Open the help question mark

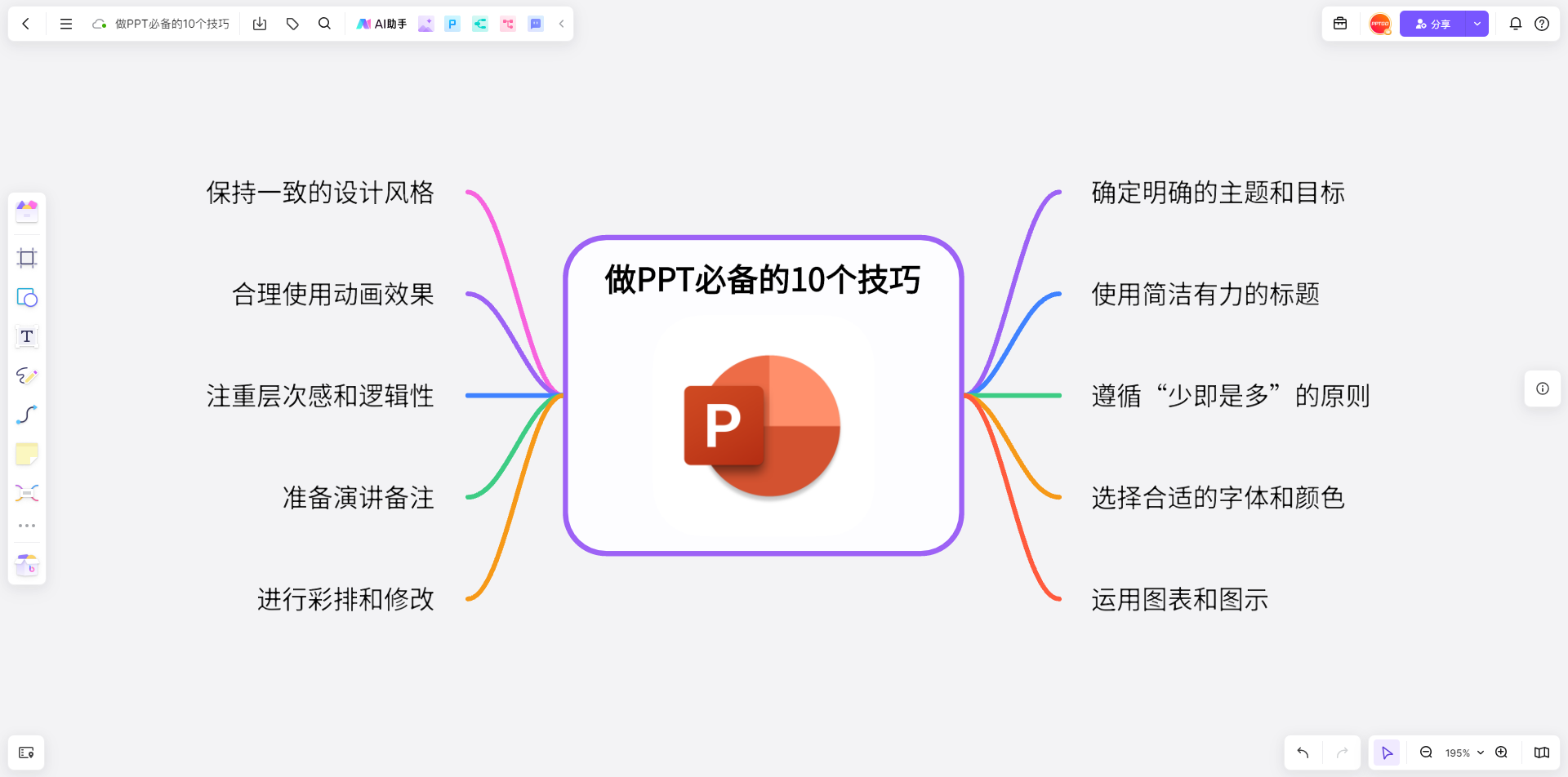(x=1542, y=24)
